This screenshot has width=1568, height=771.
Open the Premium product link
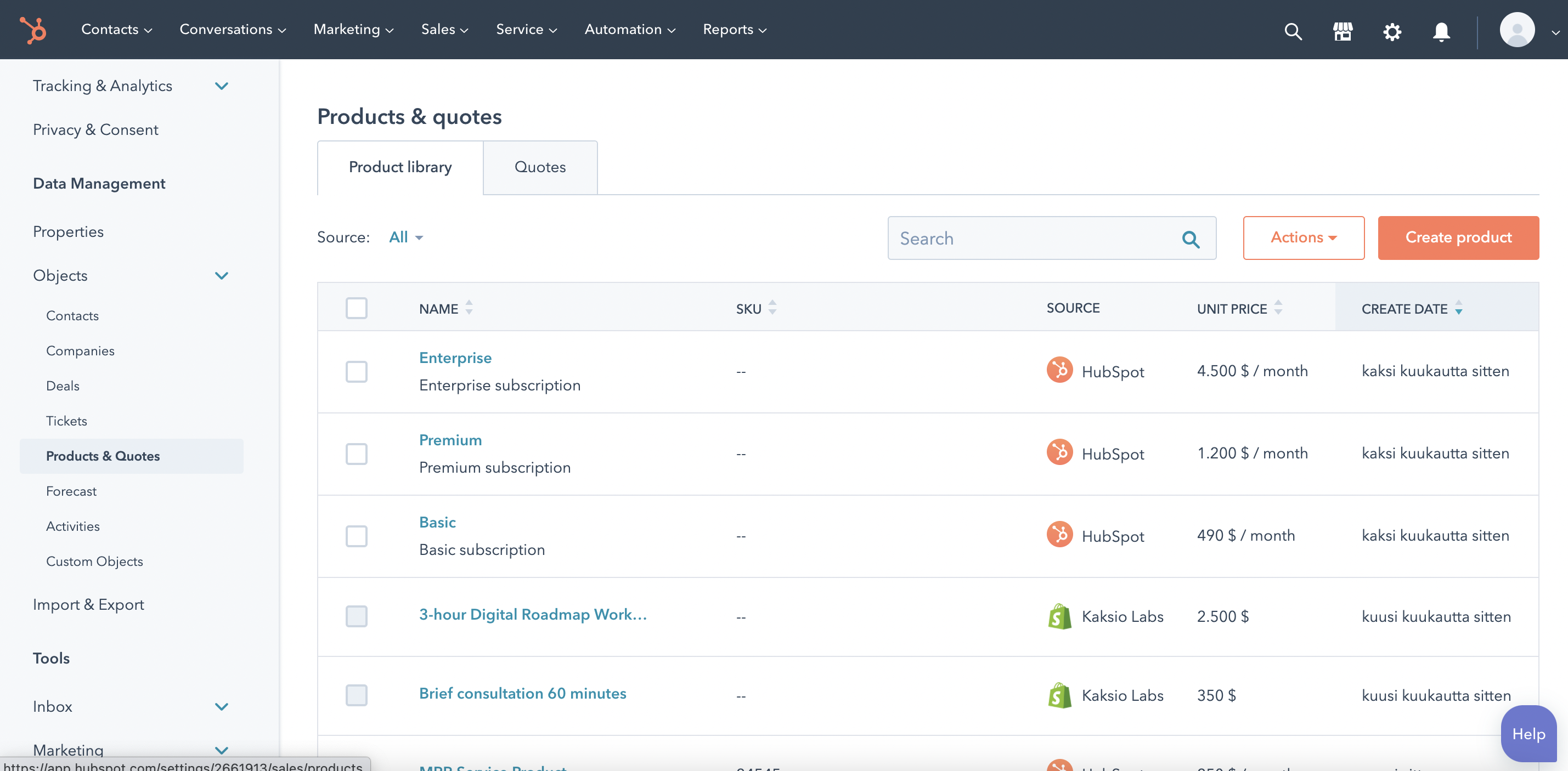tap(450, 440)
